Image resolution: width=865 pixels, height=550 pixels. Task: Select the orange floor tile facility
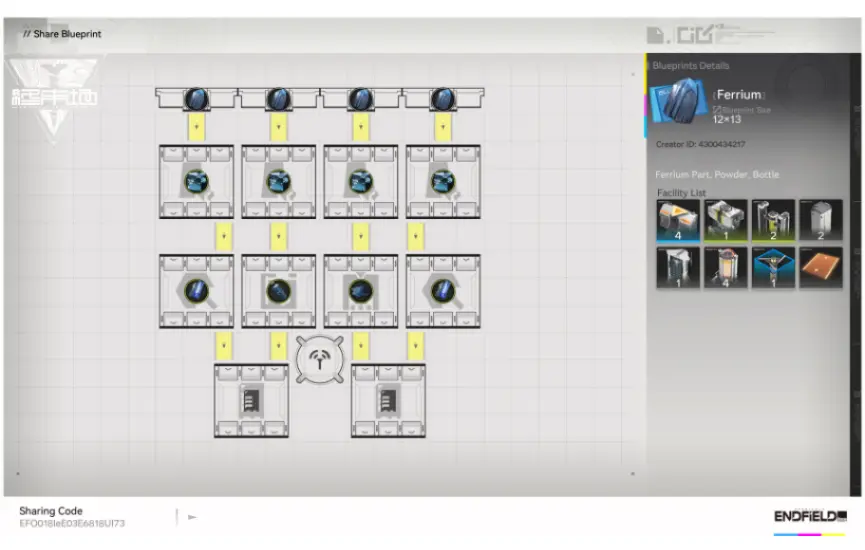coord(820,268)
